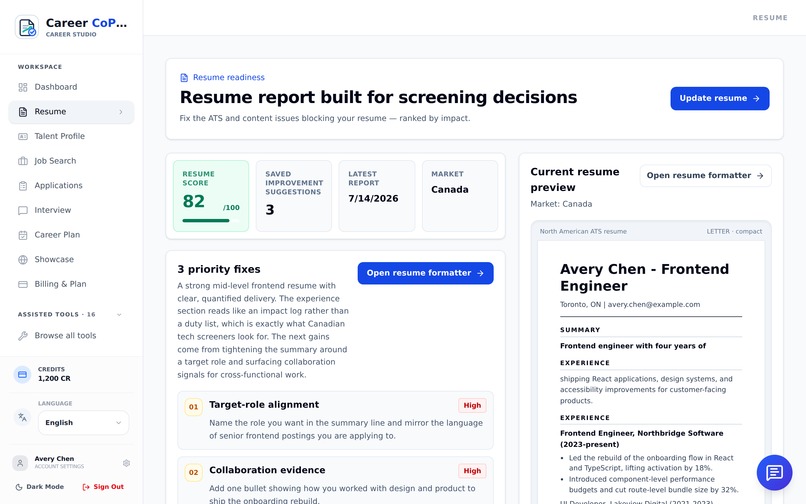Click the Avery Chen - Frontend Engineer heading
This screenshot has height=504, width=806.
(645, 278)
